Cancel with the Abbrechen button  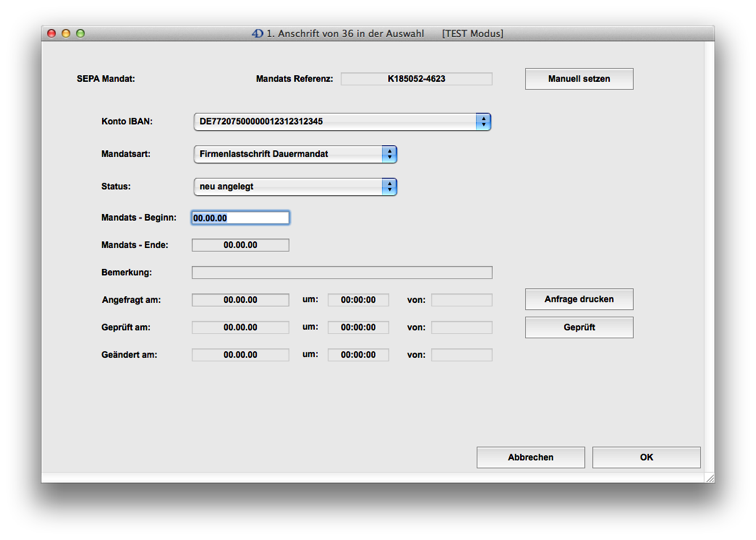(x=530, y=457)
